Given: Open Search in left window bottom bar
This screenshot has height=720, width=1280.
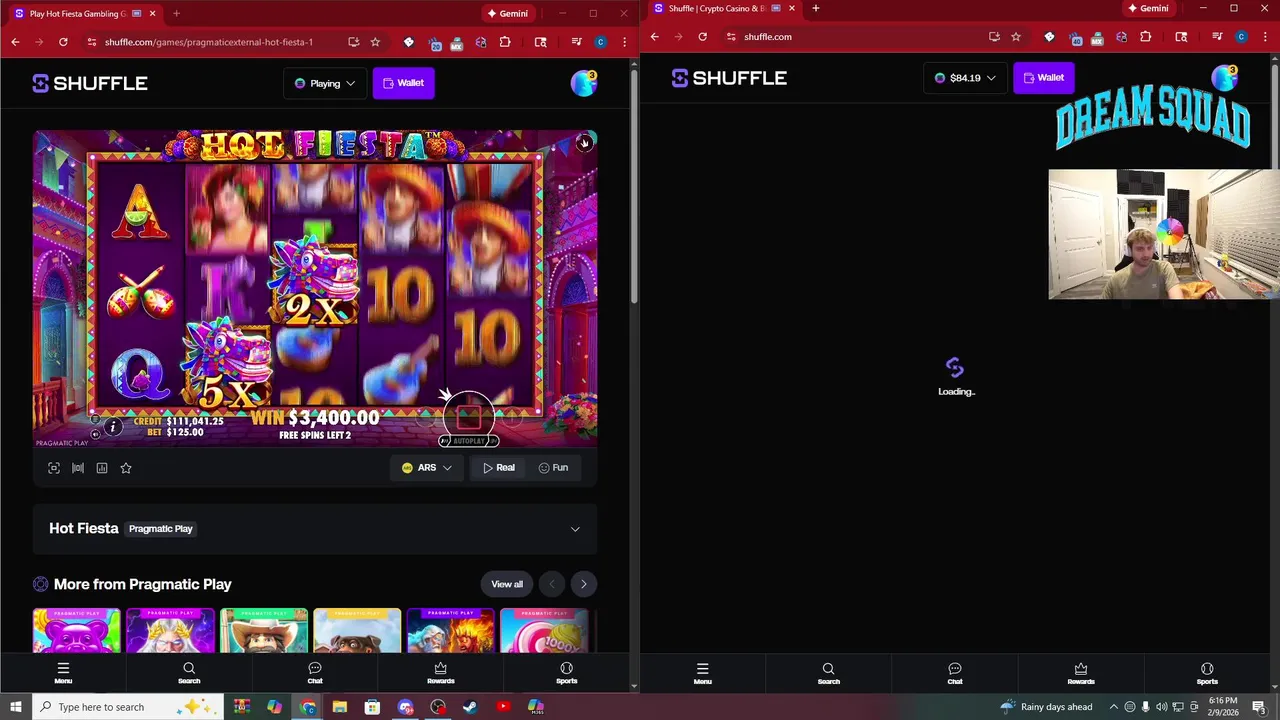Looking at the screenshot, I should tap(189, 673).
